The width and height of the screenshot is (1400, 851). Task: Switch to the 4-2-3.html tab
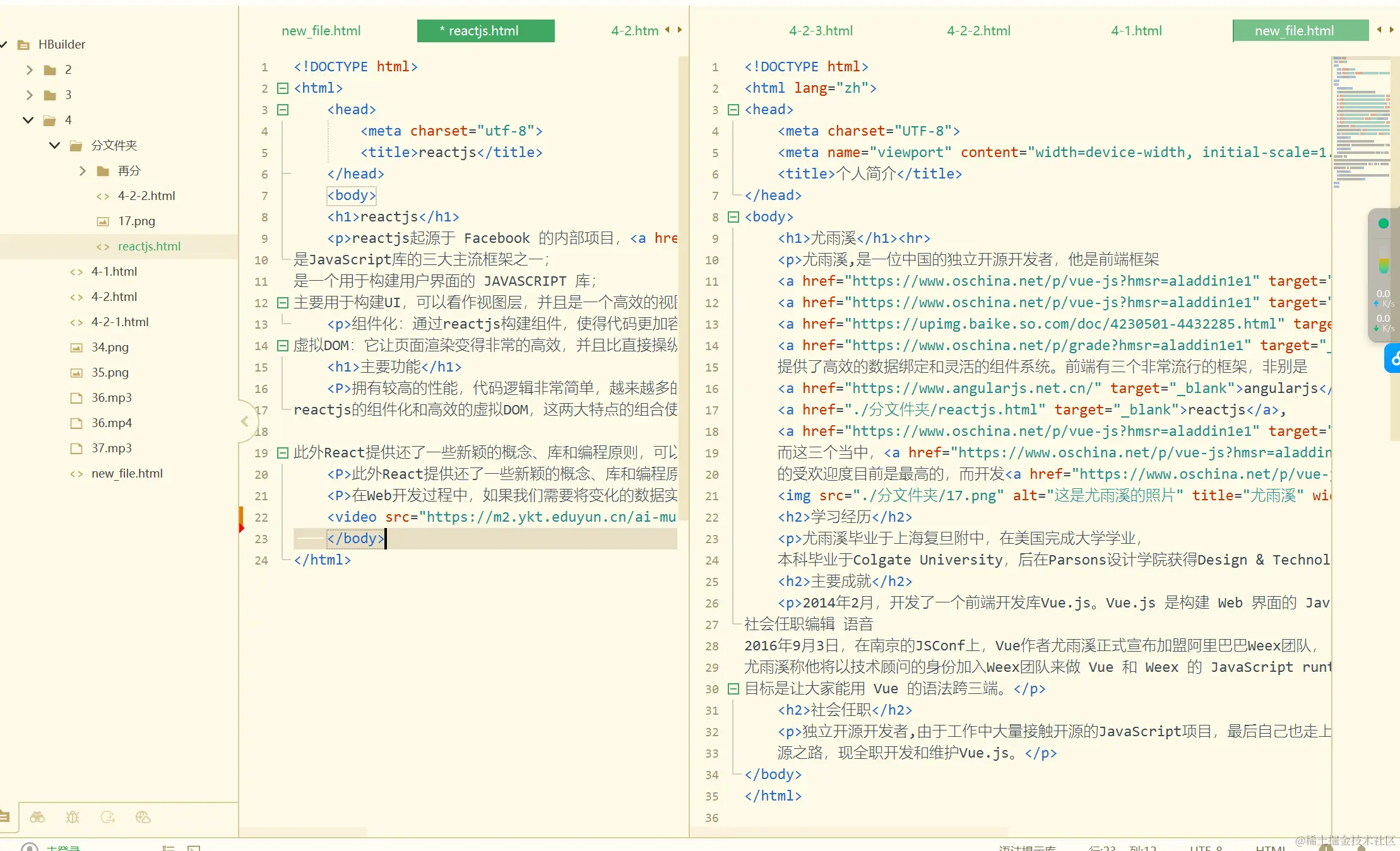[x=821, y=31]
